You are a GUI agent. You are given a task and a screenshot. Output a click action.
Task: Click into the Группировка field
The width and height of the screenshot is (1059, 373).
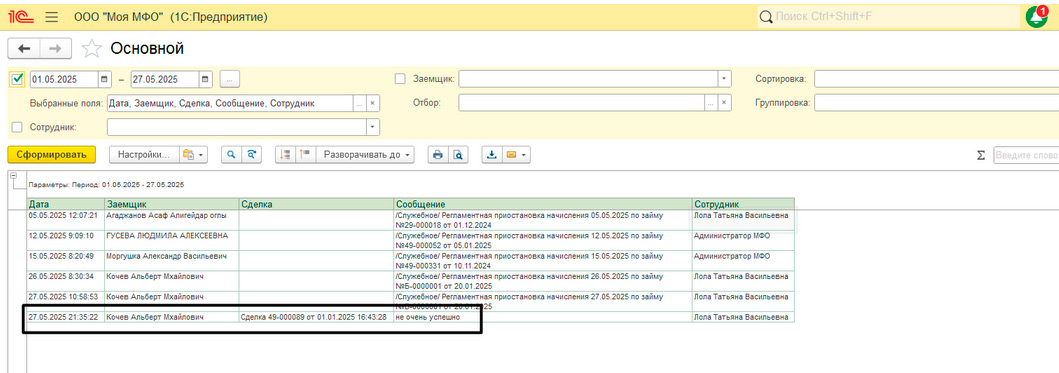(936, 103)
